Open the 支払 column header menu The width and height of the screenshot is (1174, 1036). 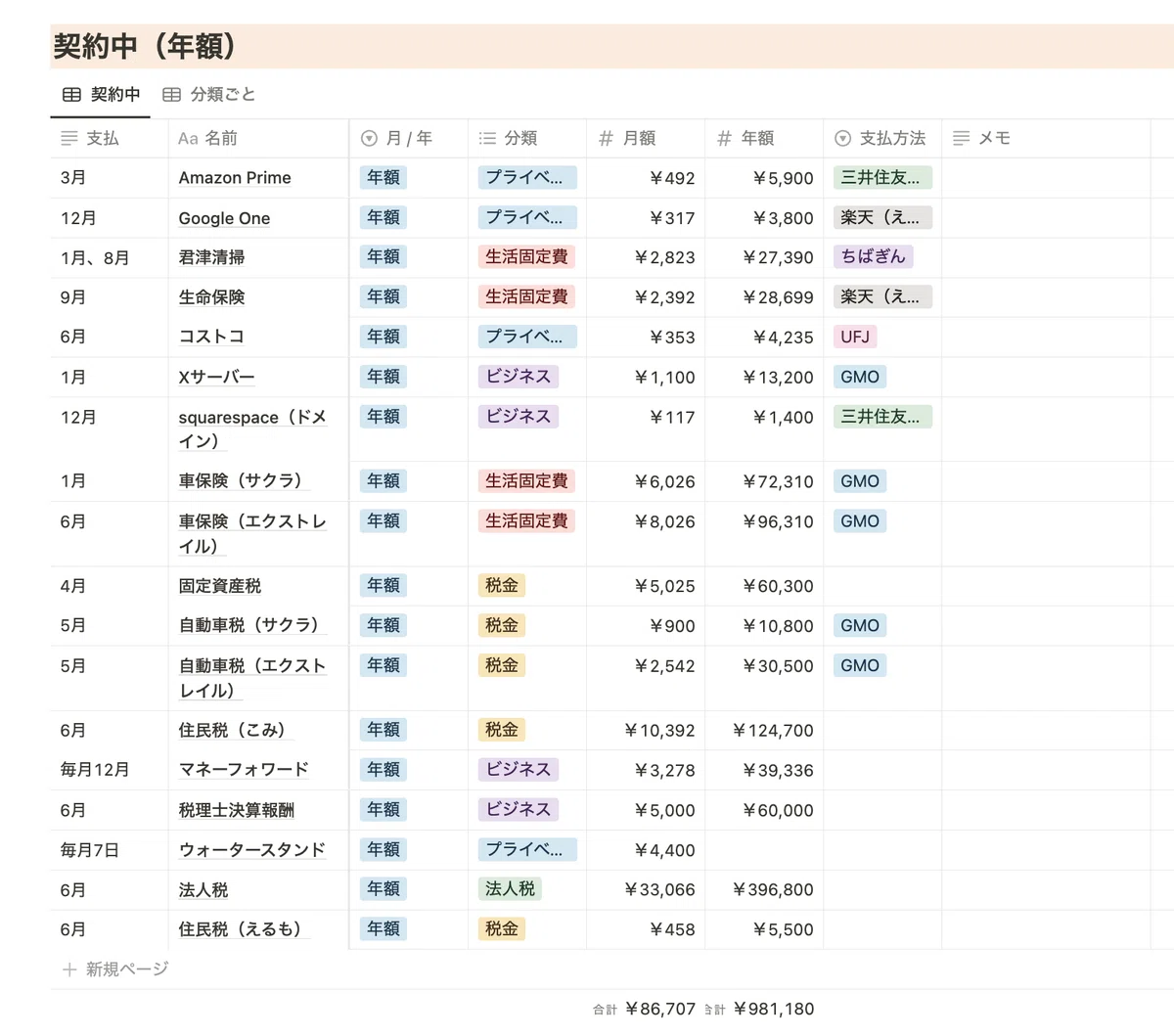tap(109, 139)
